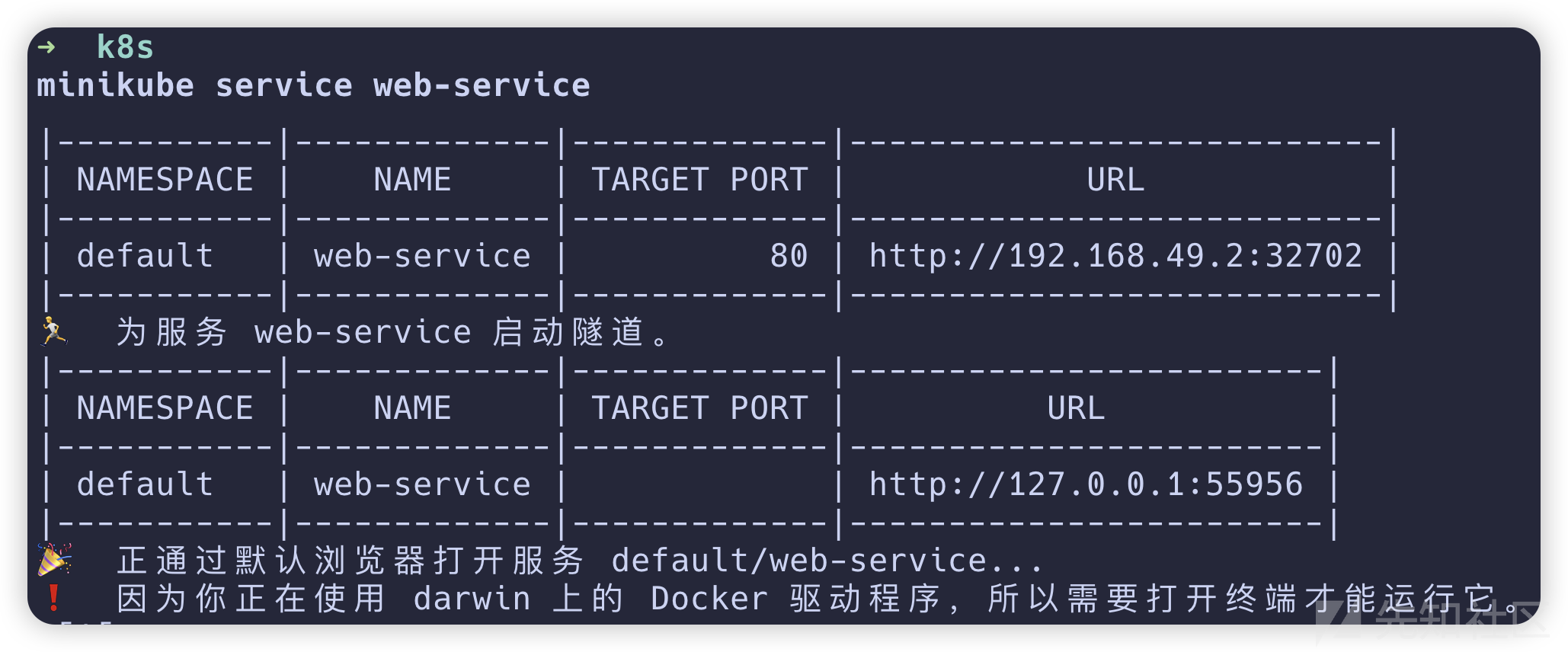Click the green prompt arrow icon
The image size is (1568, 652).
46,47
